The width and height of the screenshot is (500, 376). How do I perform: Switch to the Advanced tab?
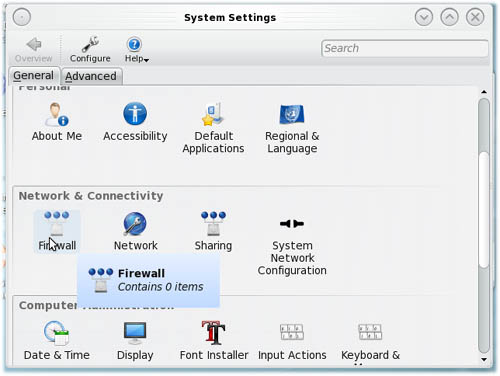91,76
